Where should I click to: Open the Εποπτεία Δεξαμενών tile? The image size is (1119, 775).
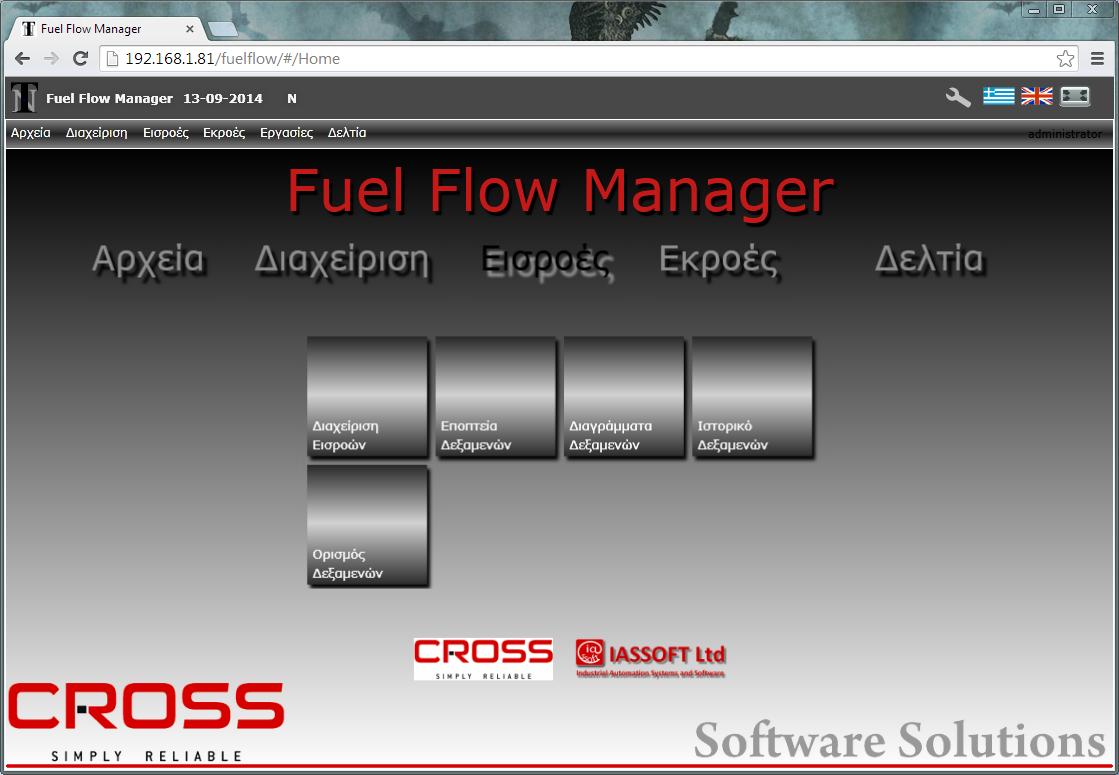point(495,397)
